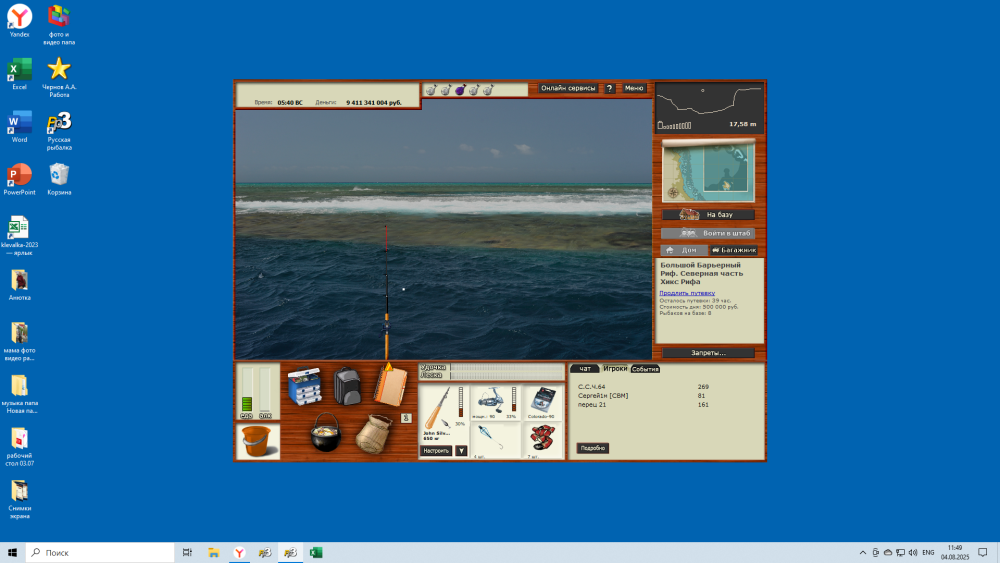Image resolution: width=1000 pixels, height=563 pixels.
Task: Open the blue tackle box
Action: coord(304,387)
